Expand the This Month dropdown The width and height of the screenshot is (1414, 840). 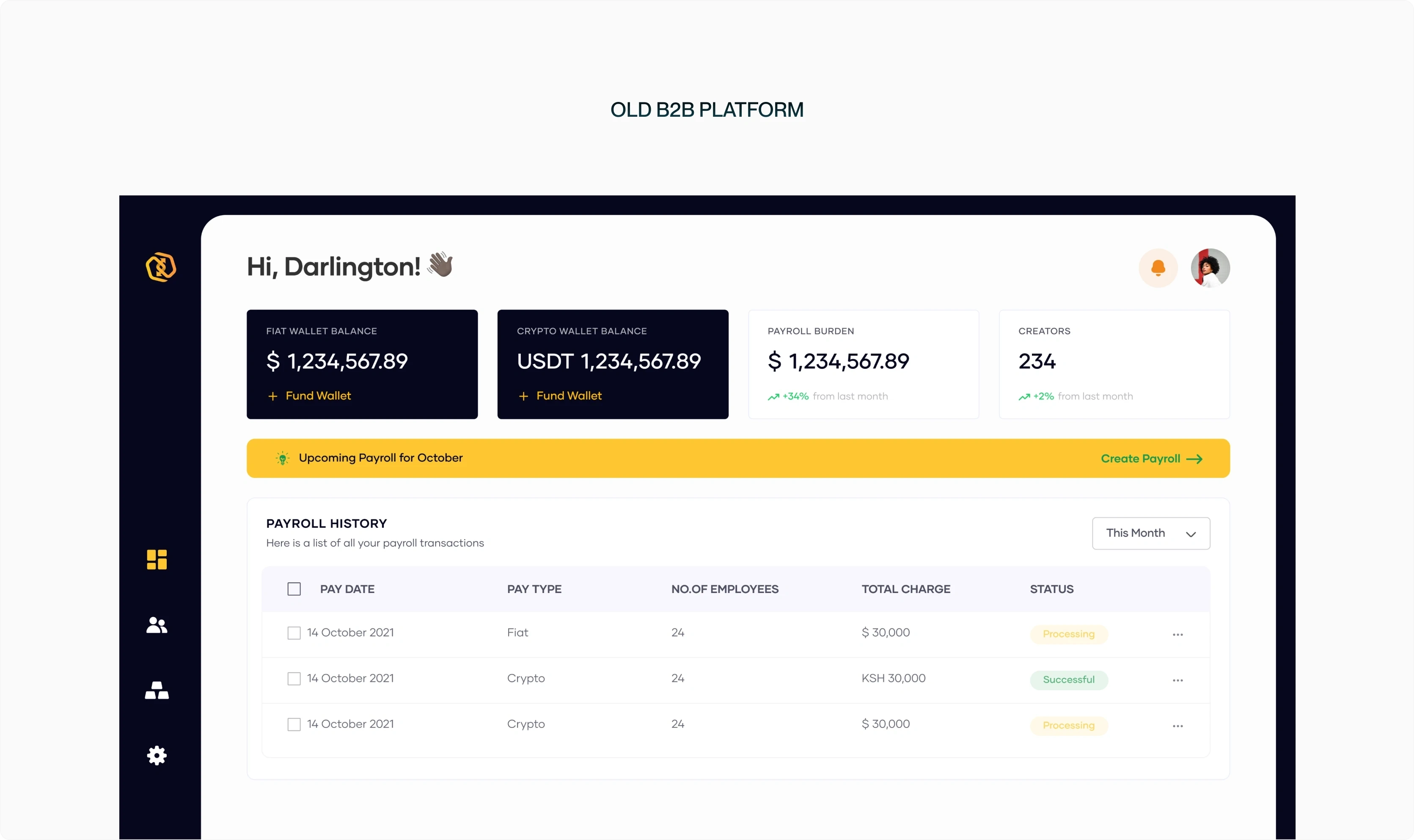coord(1150,533)
